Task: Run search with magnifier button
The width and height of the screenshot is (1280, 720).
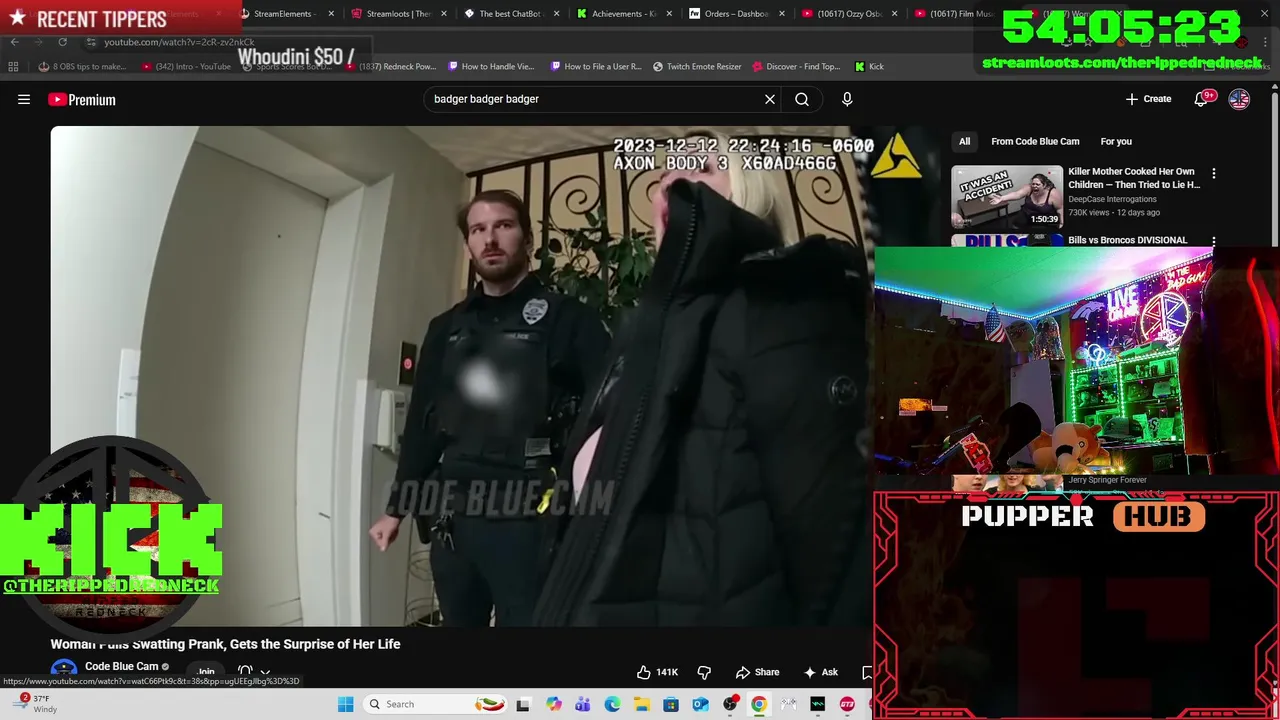Action: coord(802,99)
